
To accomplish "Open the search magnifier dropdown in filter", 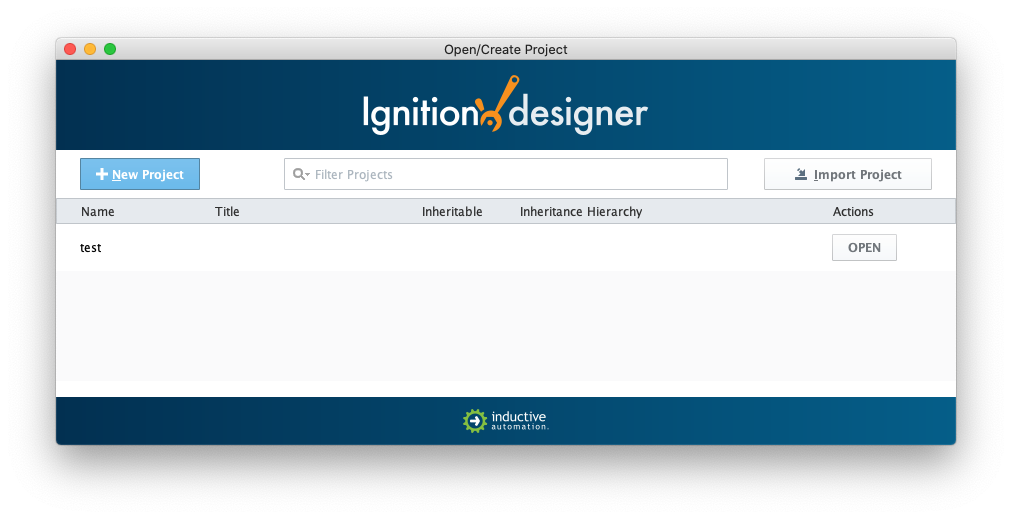I will pyautogui.click(x=301, y=174).
